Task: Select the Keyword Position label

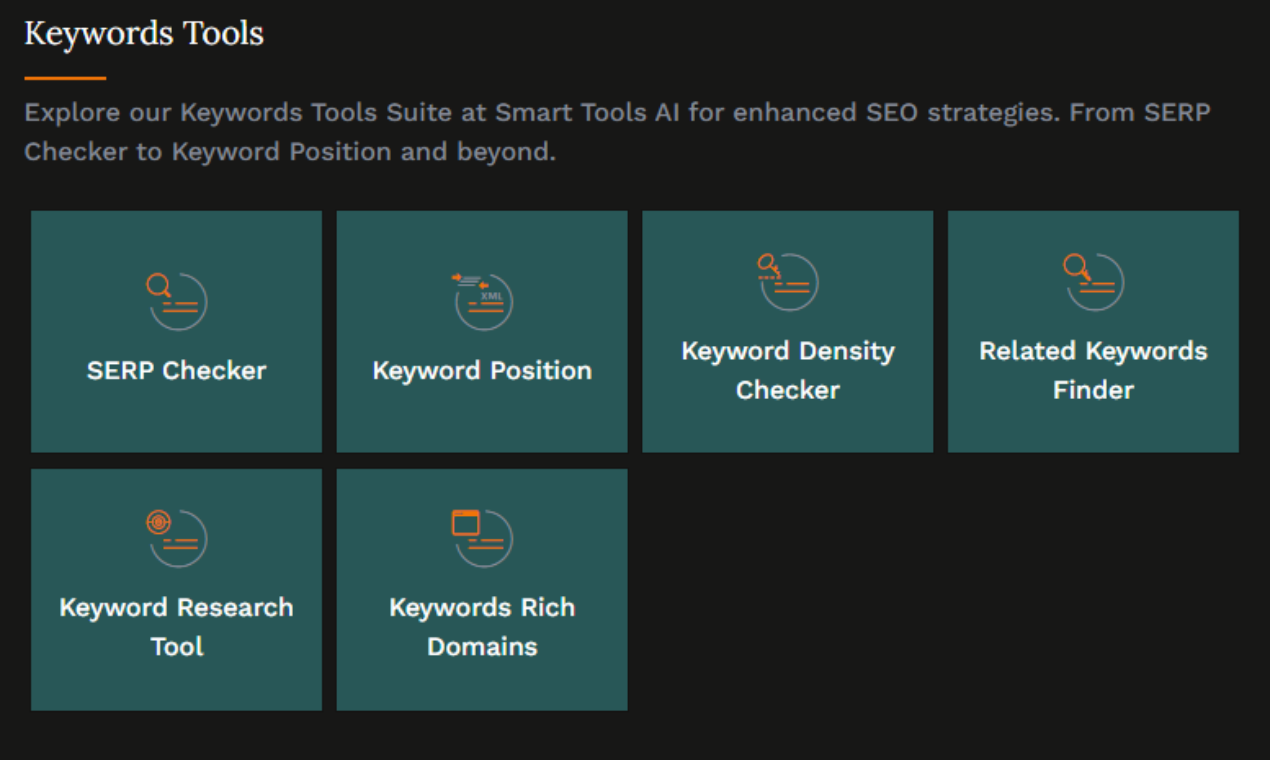Action: click(482, 371)
